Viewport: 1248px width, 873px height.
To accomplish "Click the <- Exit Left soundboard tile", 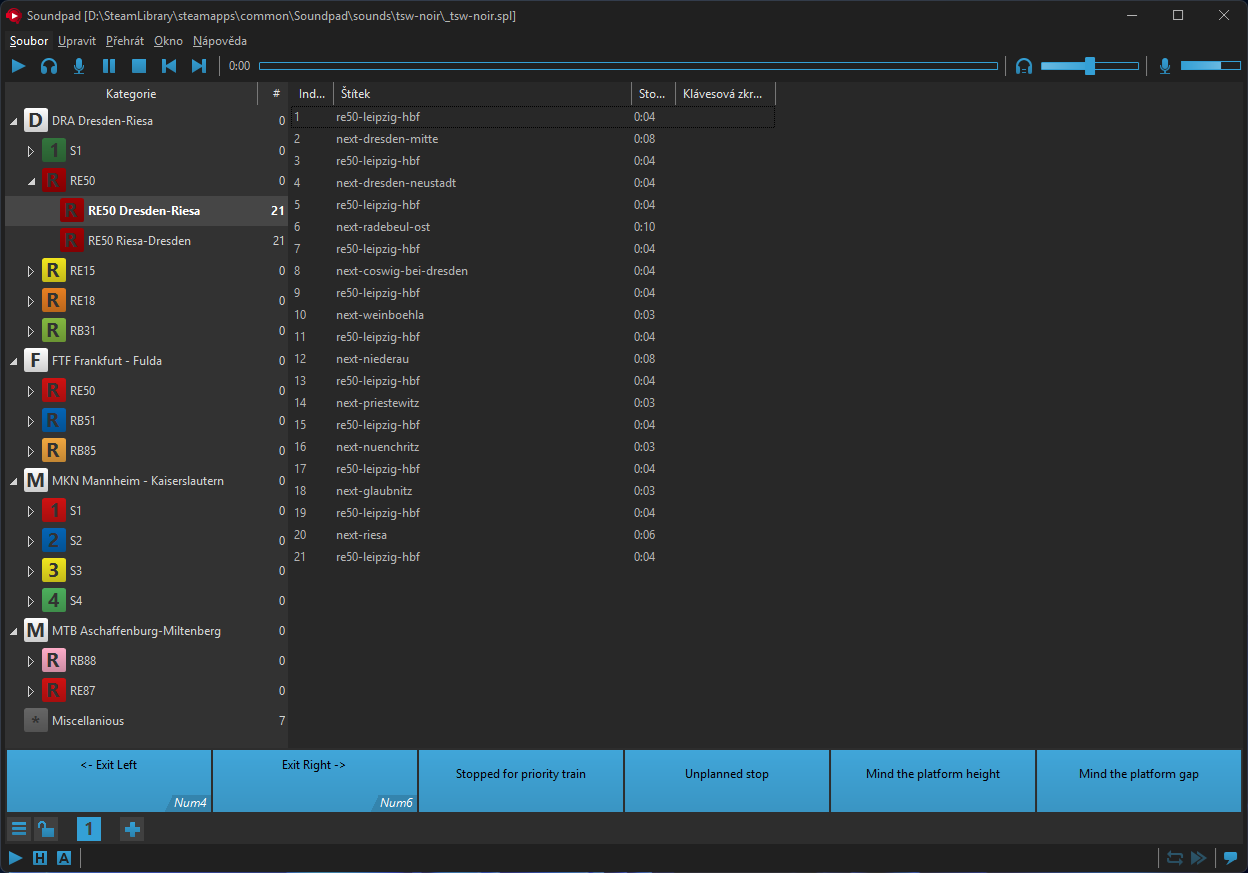I will coord(109,781).
